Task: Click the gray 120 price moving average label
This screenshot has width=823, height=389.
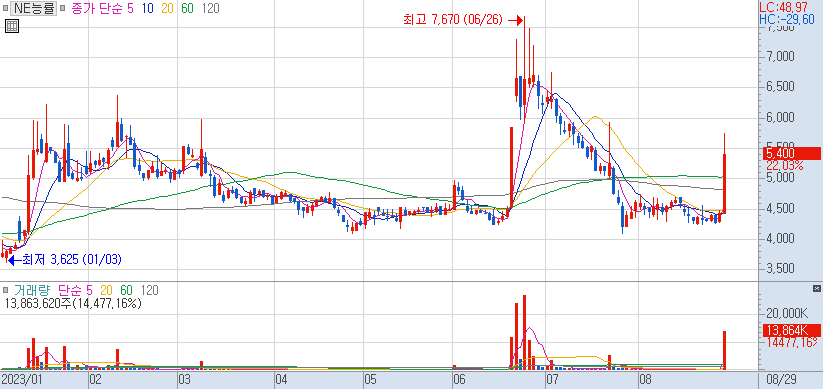Action: 210,8
